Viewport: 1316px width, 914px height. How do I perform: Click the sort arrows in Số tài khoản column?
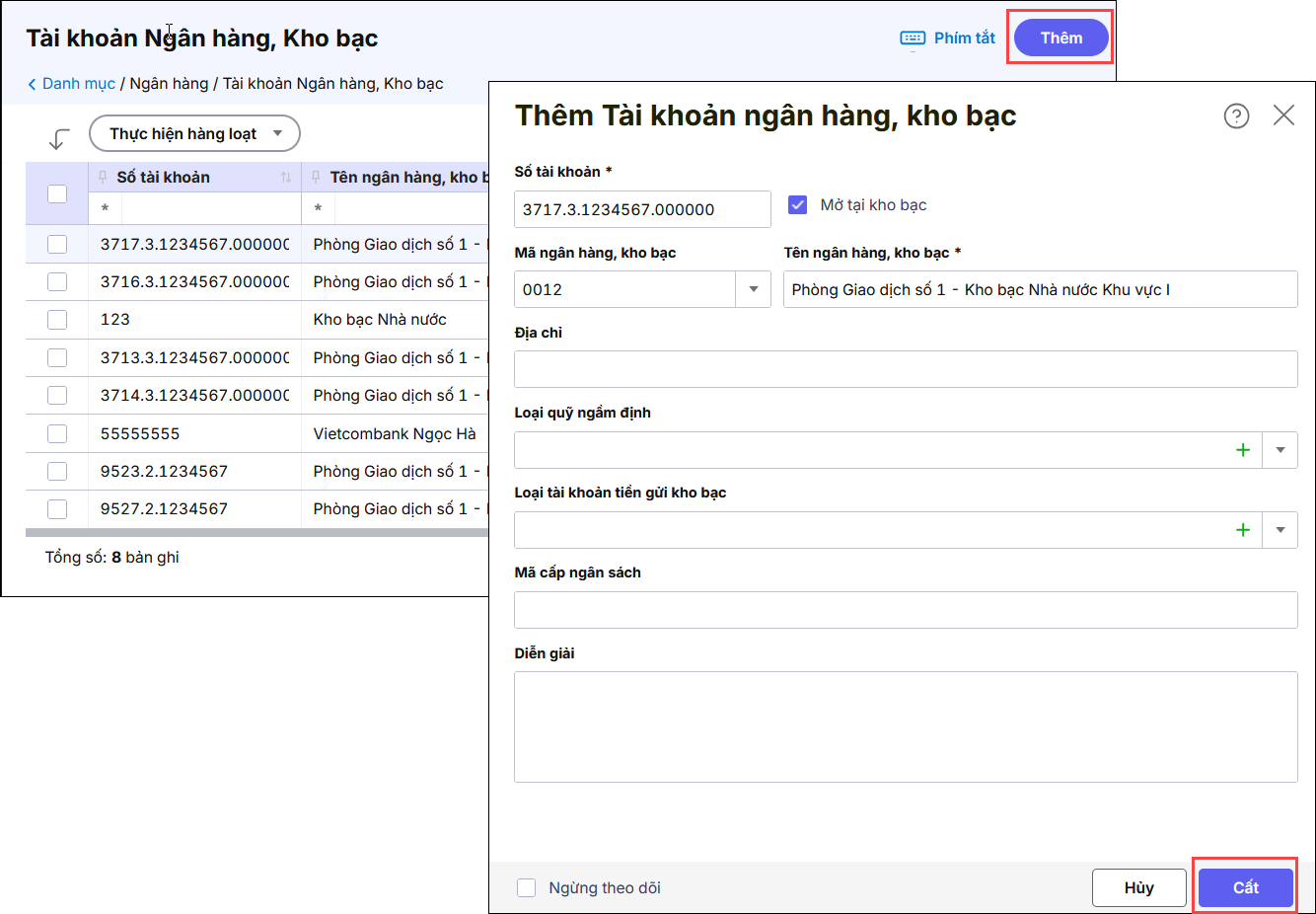(x=286, y=178)
